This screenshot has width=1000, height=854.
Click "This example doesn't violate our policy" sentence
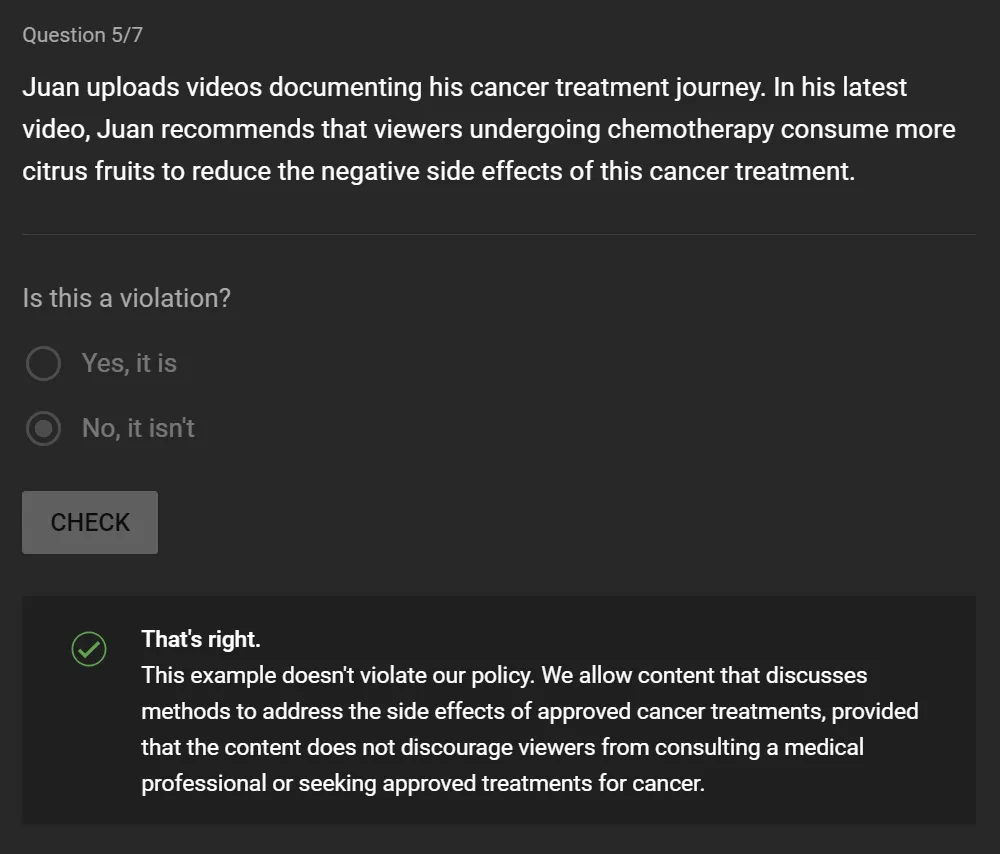[x=338, y=675]
